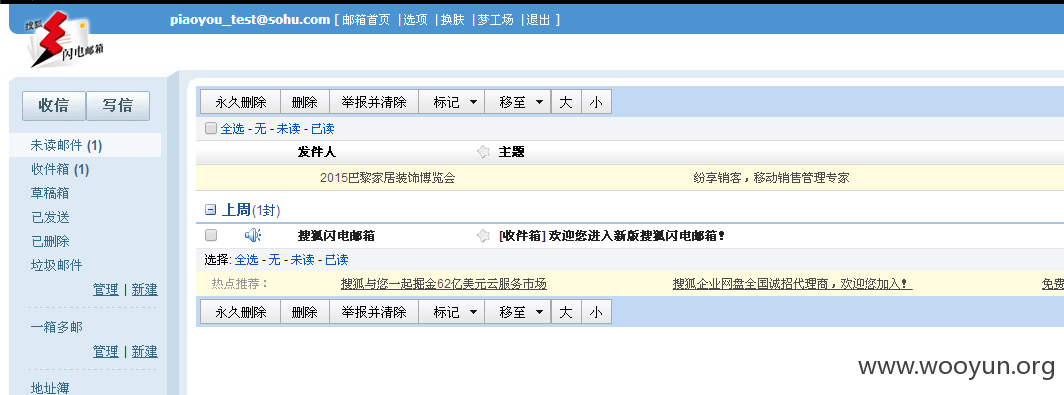
Task: Open 搜狐企业网盘全国诚招代理商 link
Action: (x=793, y=284)
